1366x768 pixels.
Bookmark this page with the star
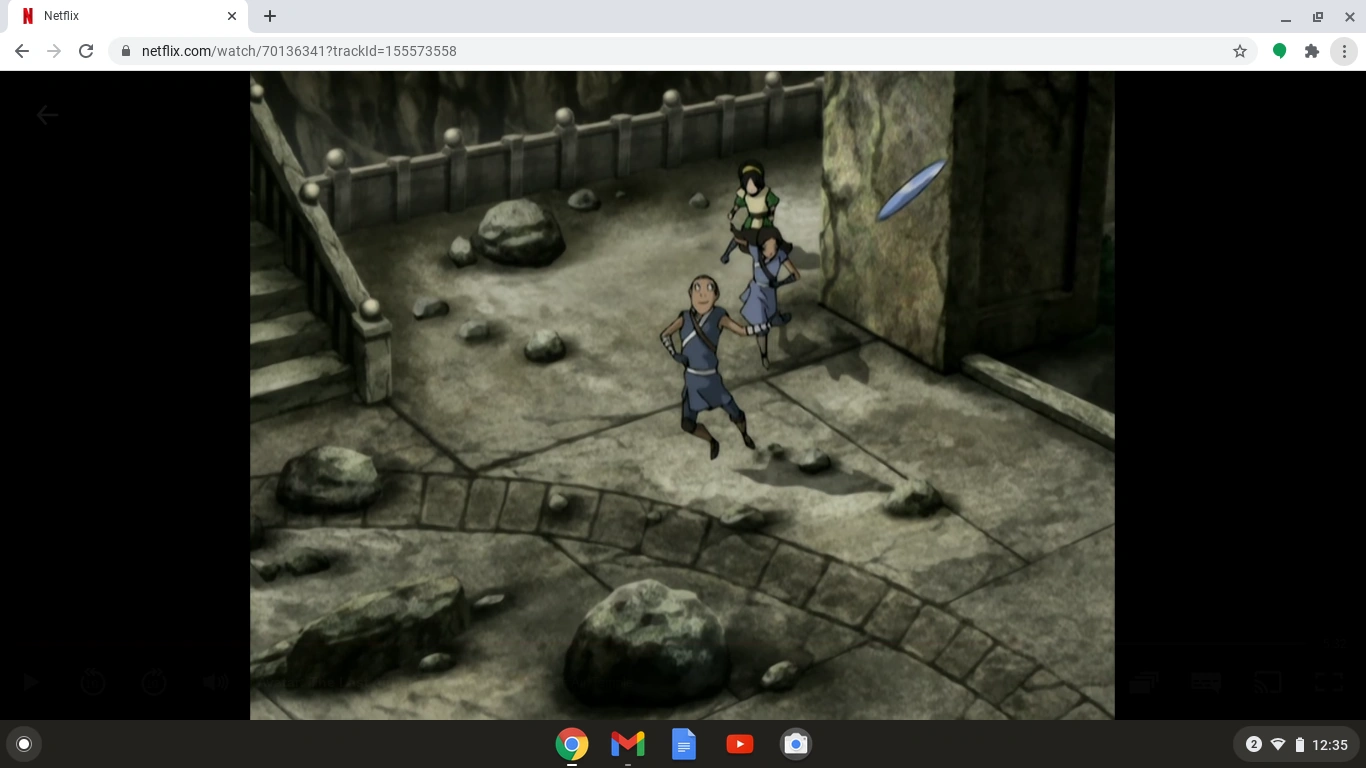(1239, 50)
